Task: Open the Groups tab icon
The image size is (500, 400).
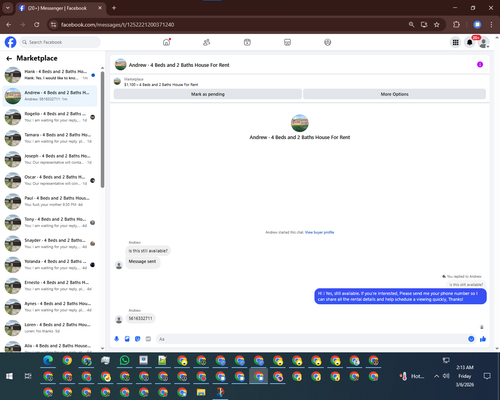Action: pos(328,42)
